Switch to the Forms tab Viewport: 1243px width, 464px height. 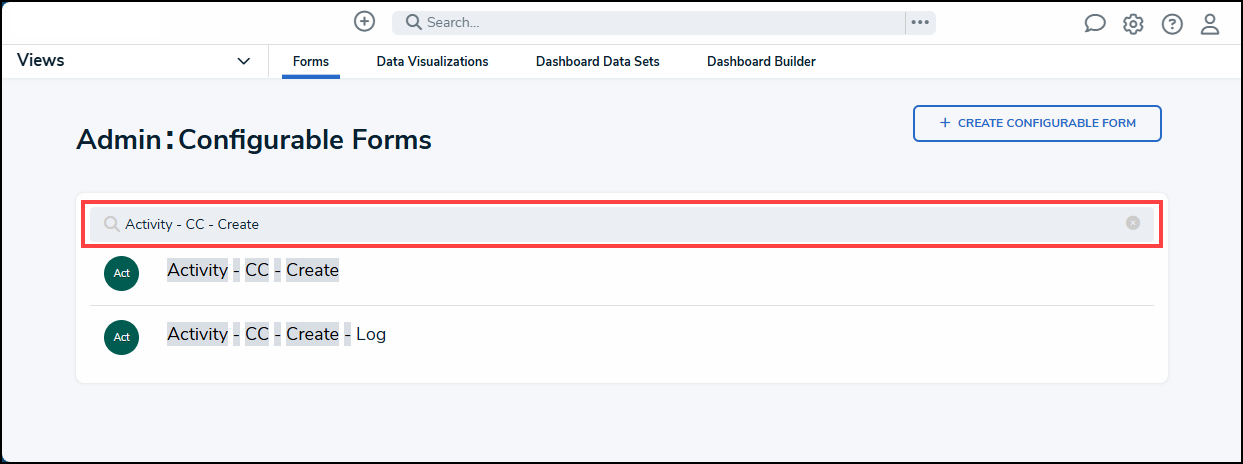pyautogui.click(x=311, y=62)
